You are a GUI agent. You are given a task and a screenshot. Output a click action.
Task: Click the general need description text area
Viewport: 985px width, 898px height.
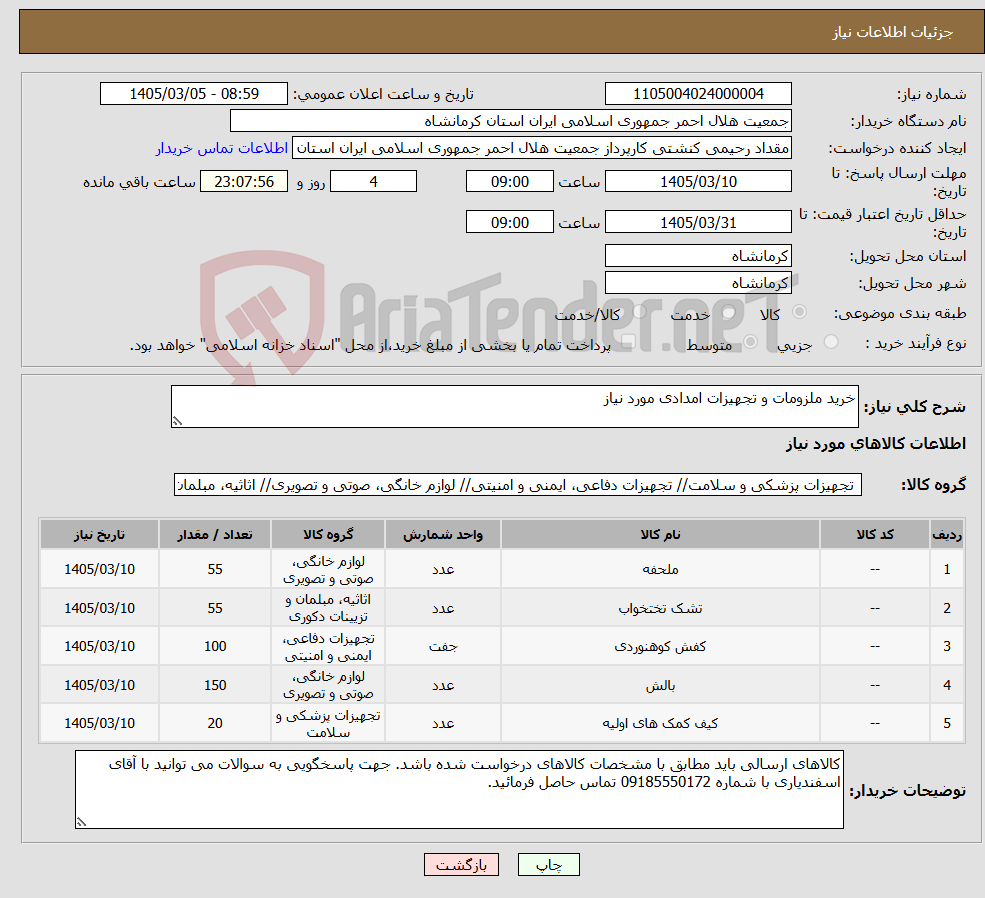pyautogui.click(x=514, y=406)
